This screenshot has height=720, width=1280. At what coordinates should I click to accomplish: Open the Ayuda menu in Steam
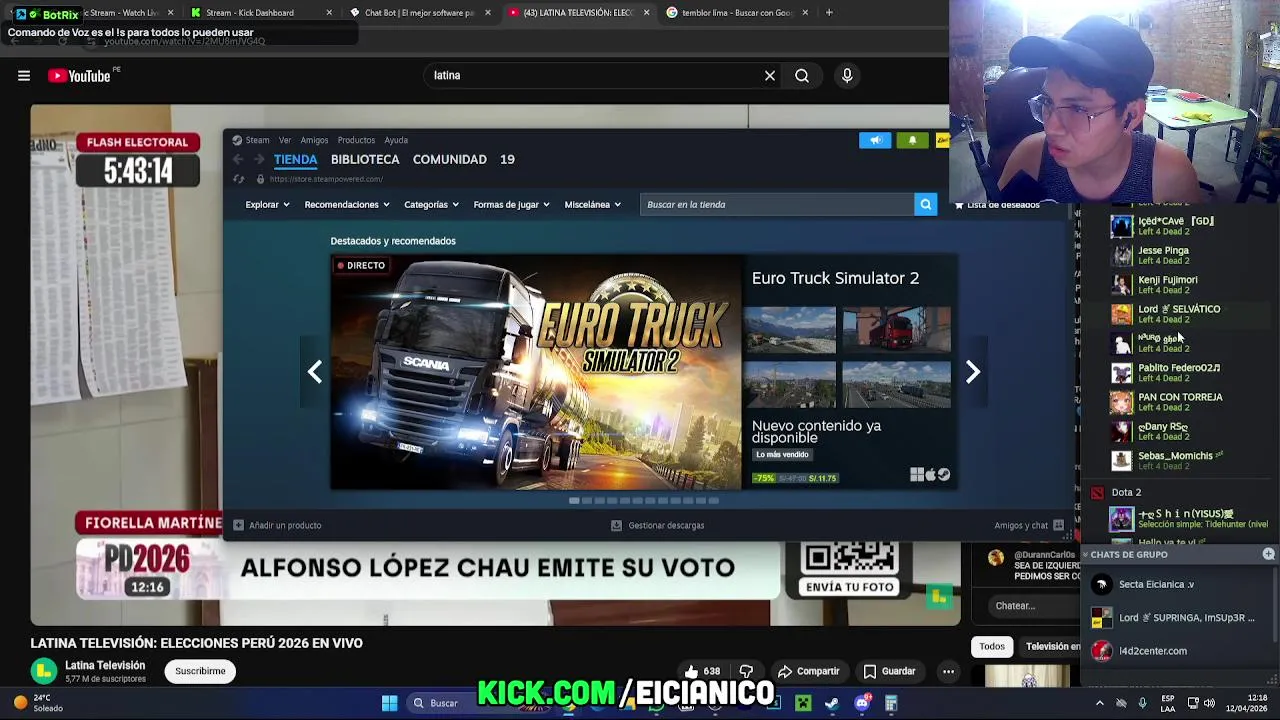tap(396, 140)
